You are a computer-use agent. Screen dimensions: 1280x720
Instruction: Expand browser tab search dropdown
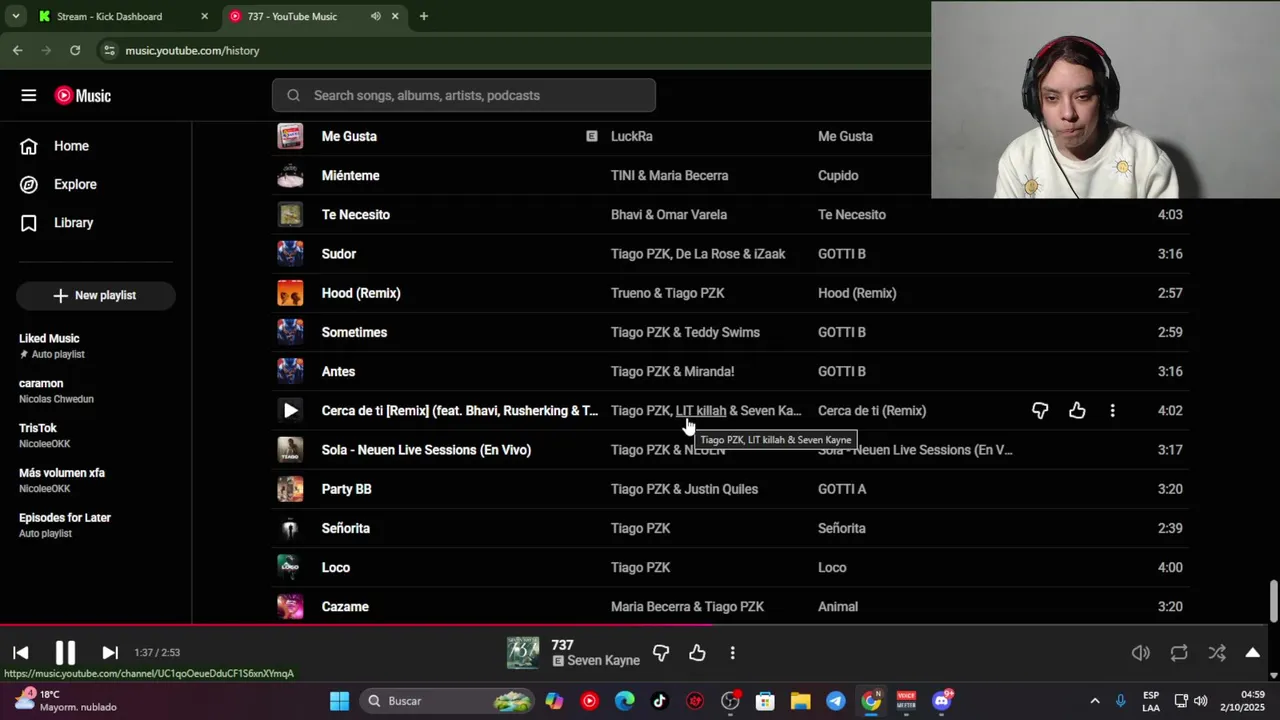pyautogui.click(x=16, y=16)
